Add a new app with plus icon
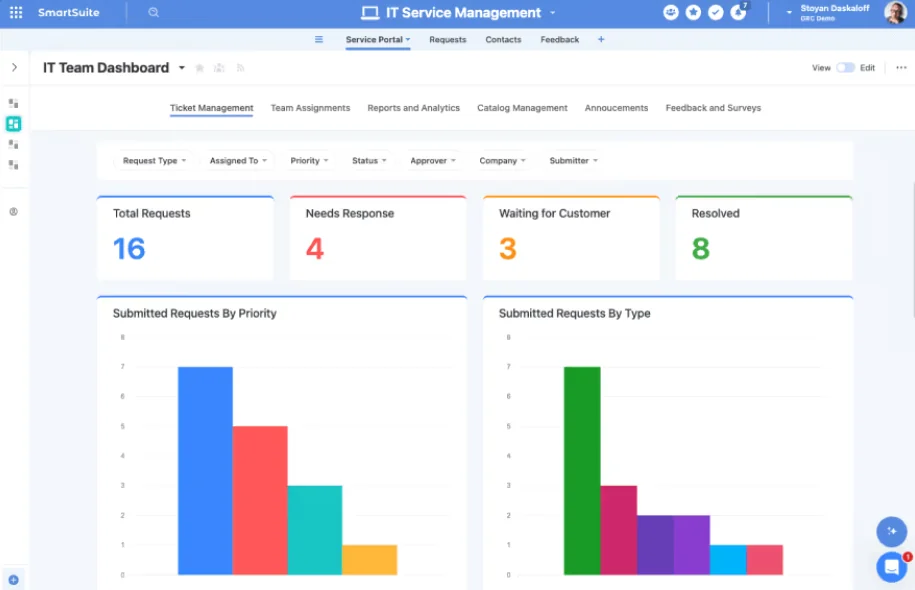The height and width of the screenshot is (590, 915). [x=601, y=40]
